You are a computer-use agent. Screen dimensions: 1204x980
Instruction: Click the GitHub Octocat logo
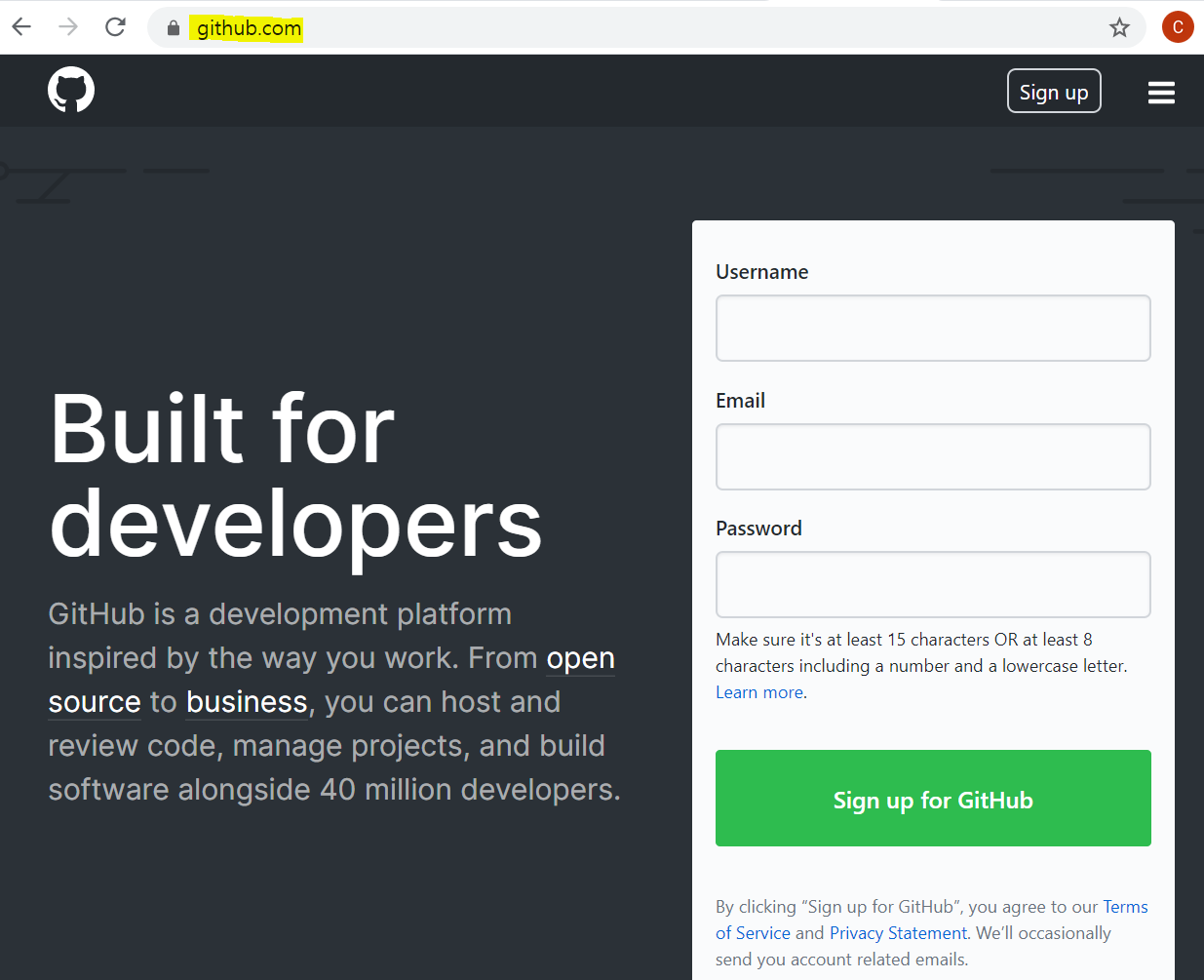coord(71,90)
